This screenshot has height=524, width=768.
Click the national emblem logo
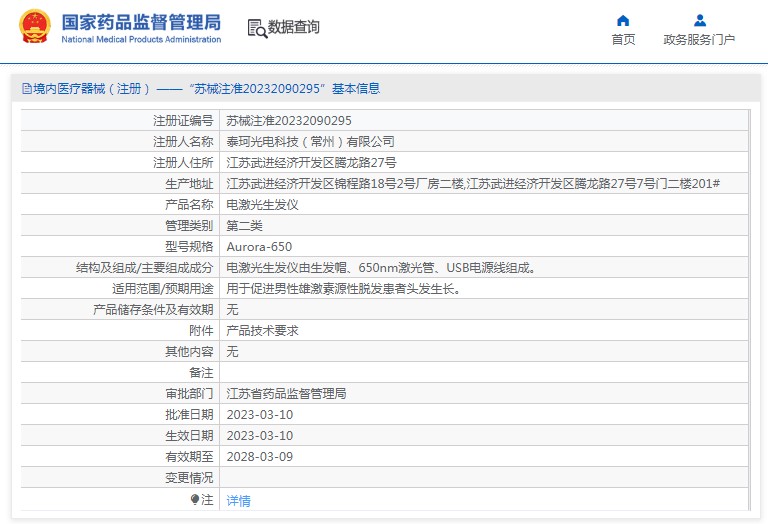click(x=35, y=27)
